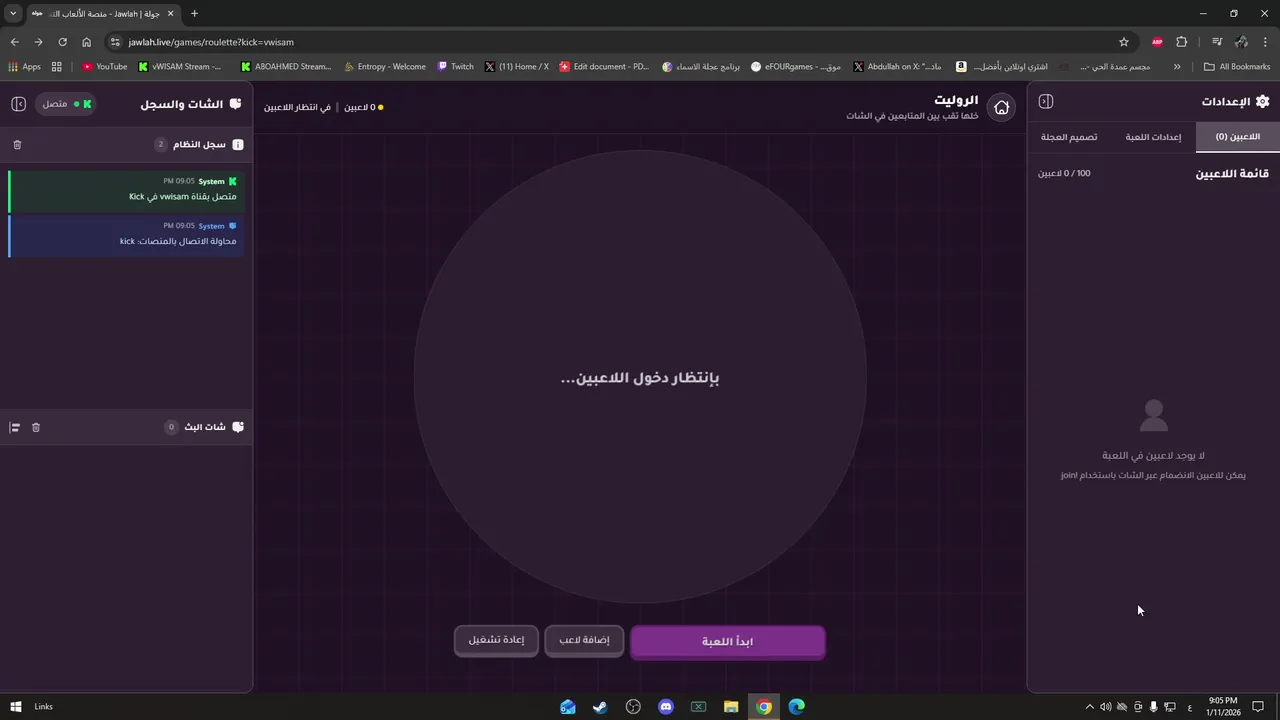Switch to the إعدادات اللعبة tab

pyautogui.click(x=1153, y=137)
